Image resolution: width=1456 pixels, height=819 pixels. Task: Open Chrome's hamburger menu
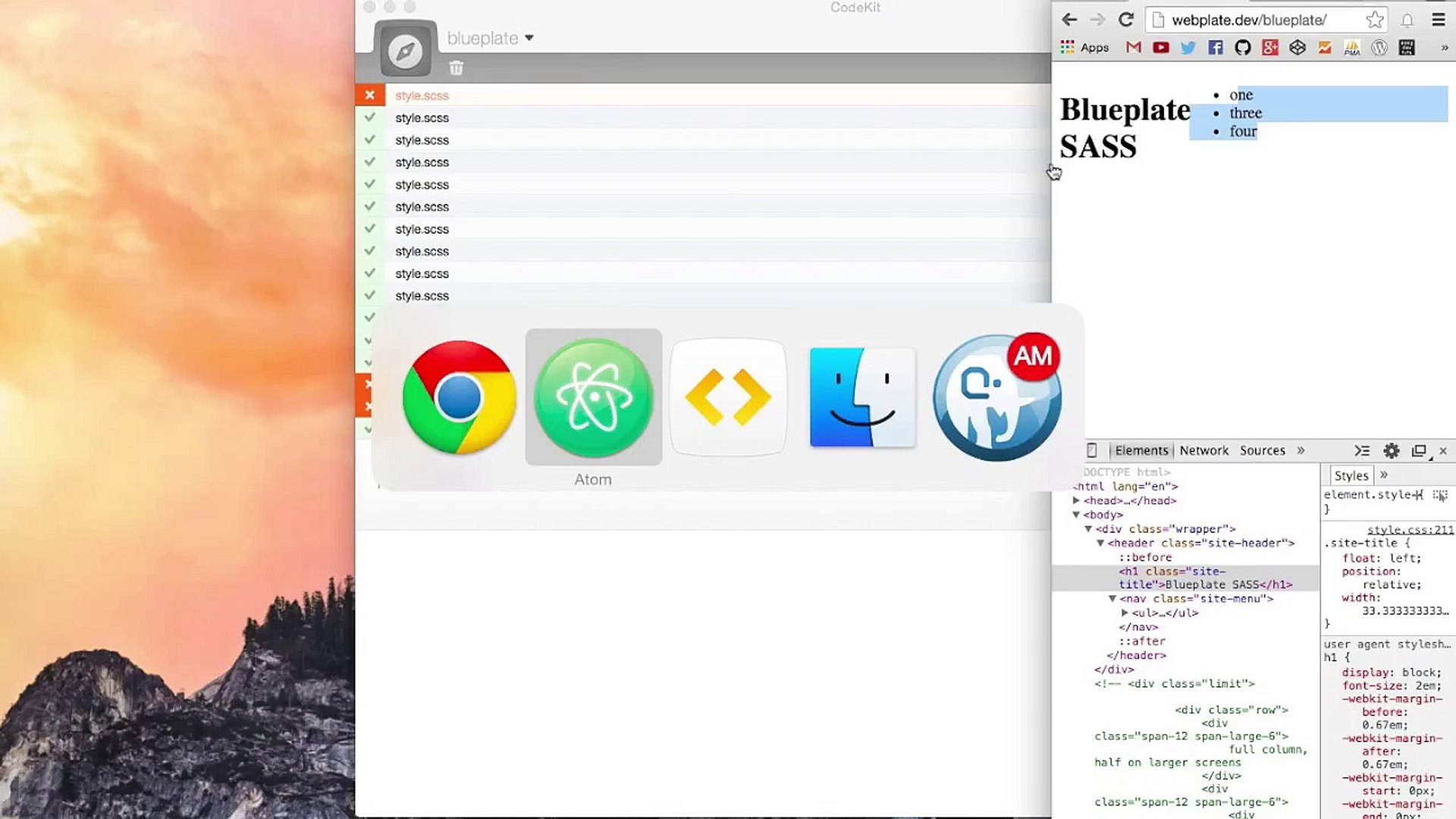point(1438,20)
